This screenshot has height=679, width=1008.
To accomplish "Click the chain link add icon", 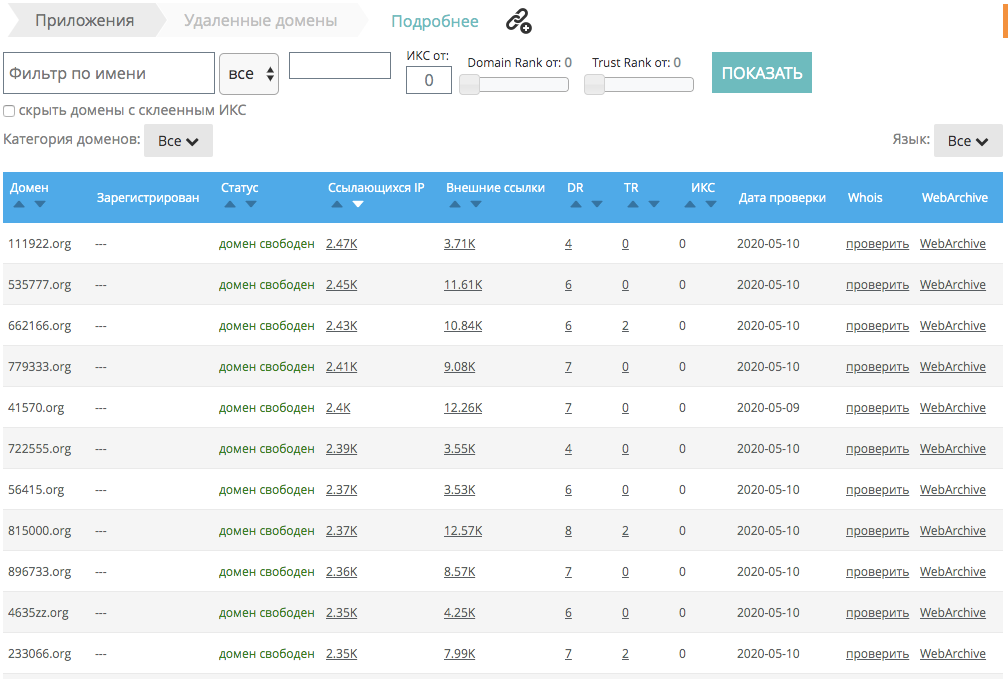I will (518, 21).
